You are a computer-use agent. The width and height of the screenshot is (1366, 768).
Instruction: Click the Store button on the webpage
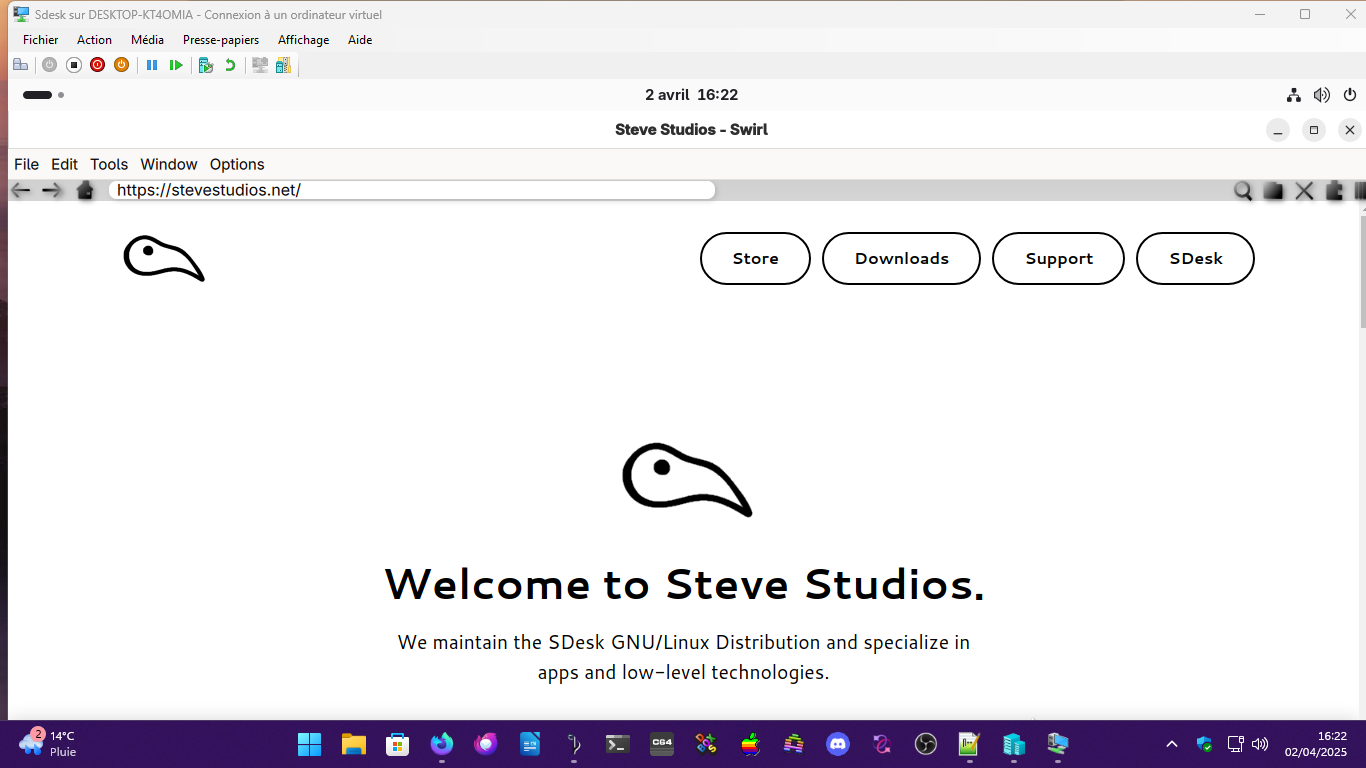(x=755, y=258)
